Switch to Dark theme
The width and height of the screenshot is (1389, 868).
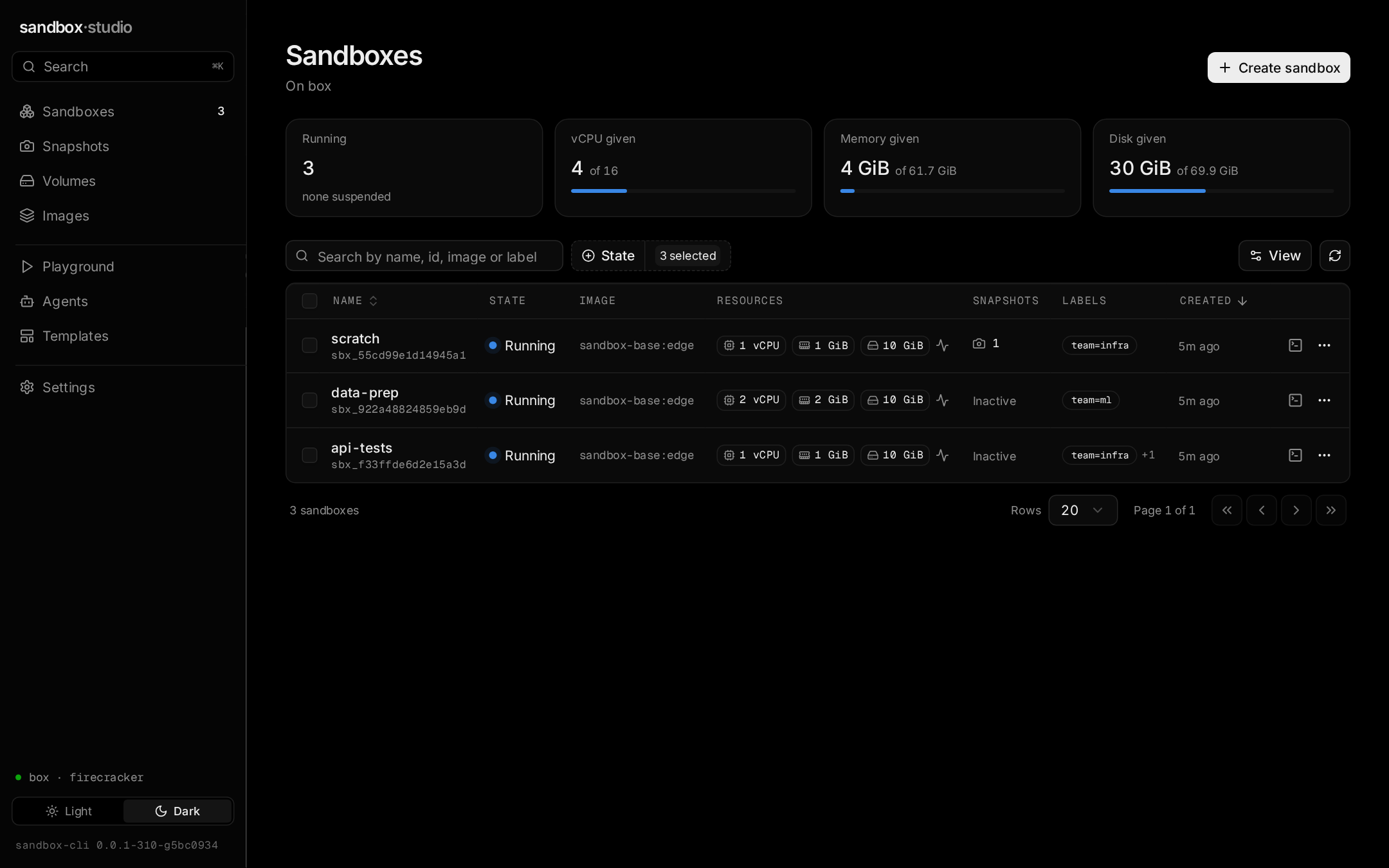tap(177, 811)
